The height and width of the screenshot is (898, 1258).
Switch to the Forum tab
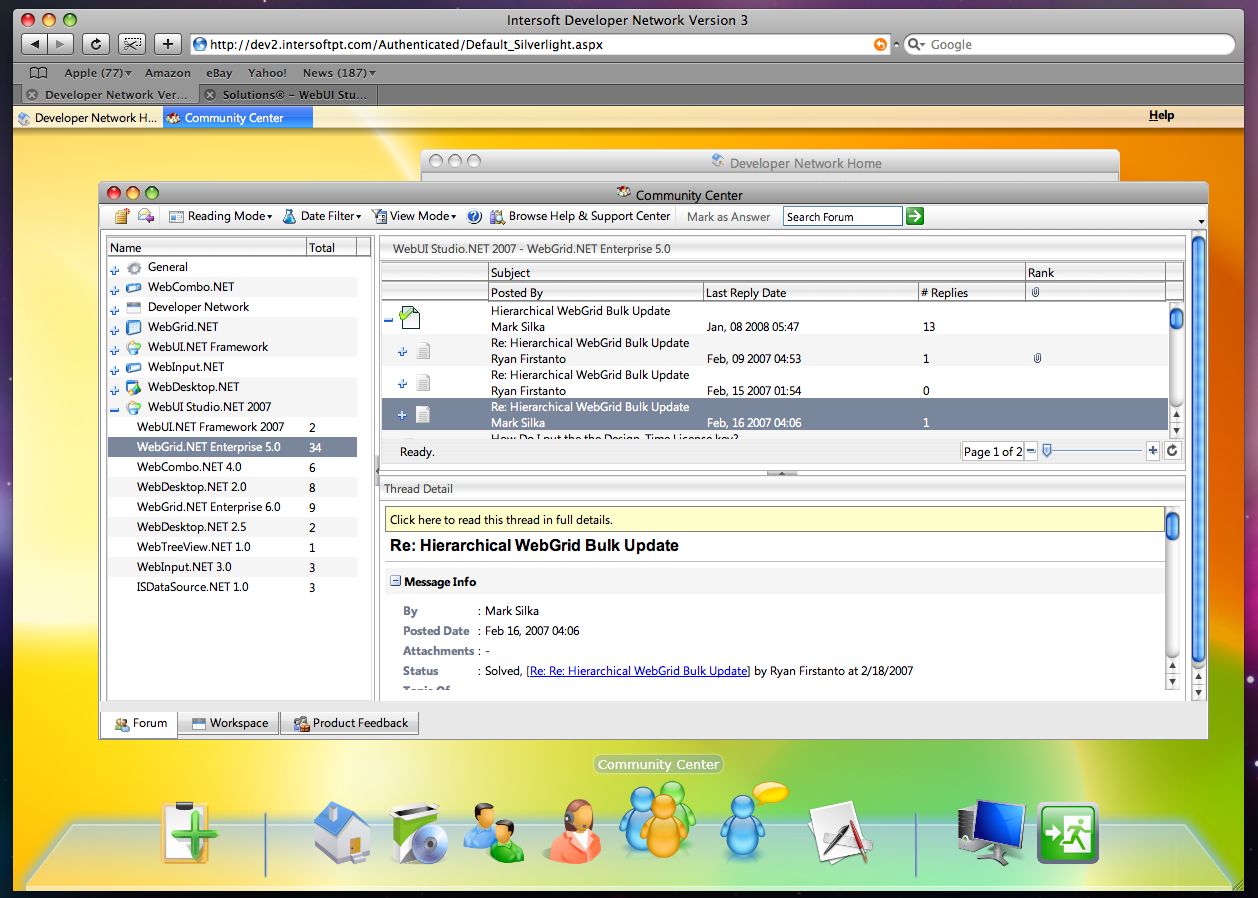click(140, 723)
